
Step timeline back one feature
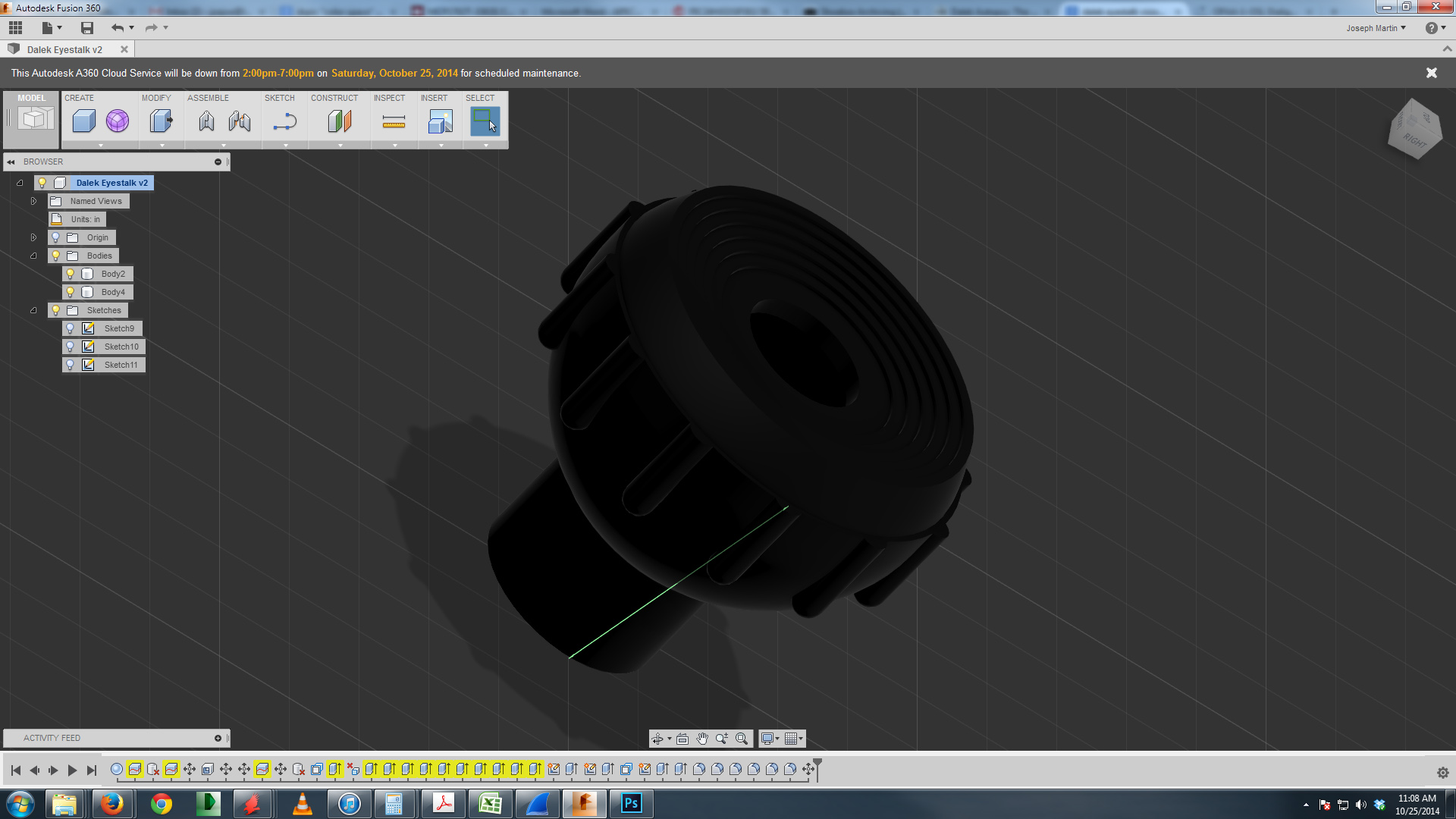[34, 770]
